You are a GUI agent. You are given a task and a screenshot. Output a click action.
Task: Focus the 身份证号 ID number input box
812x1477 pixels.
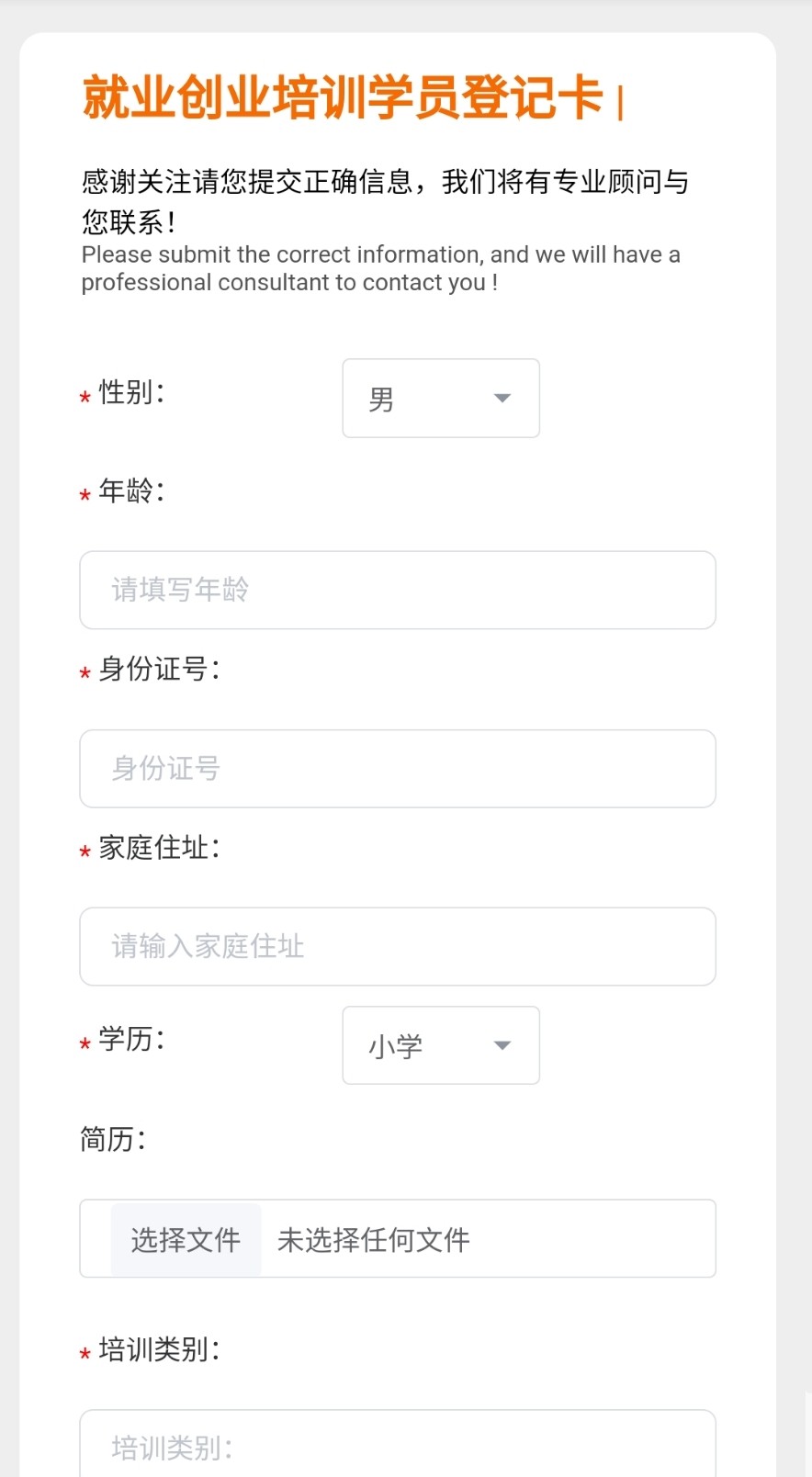397,769
